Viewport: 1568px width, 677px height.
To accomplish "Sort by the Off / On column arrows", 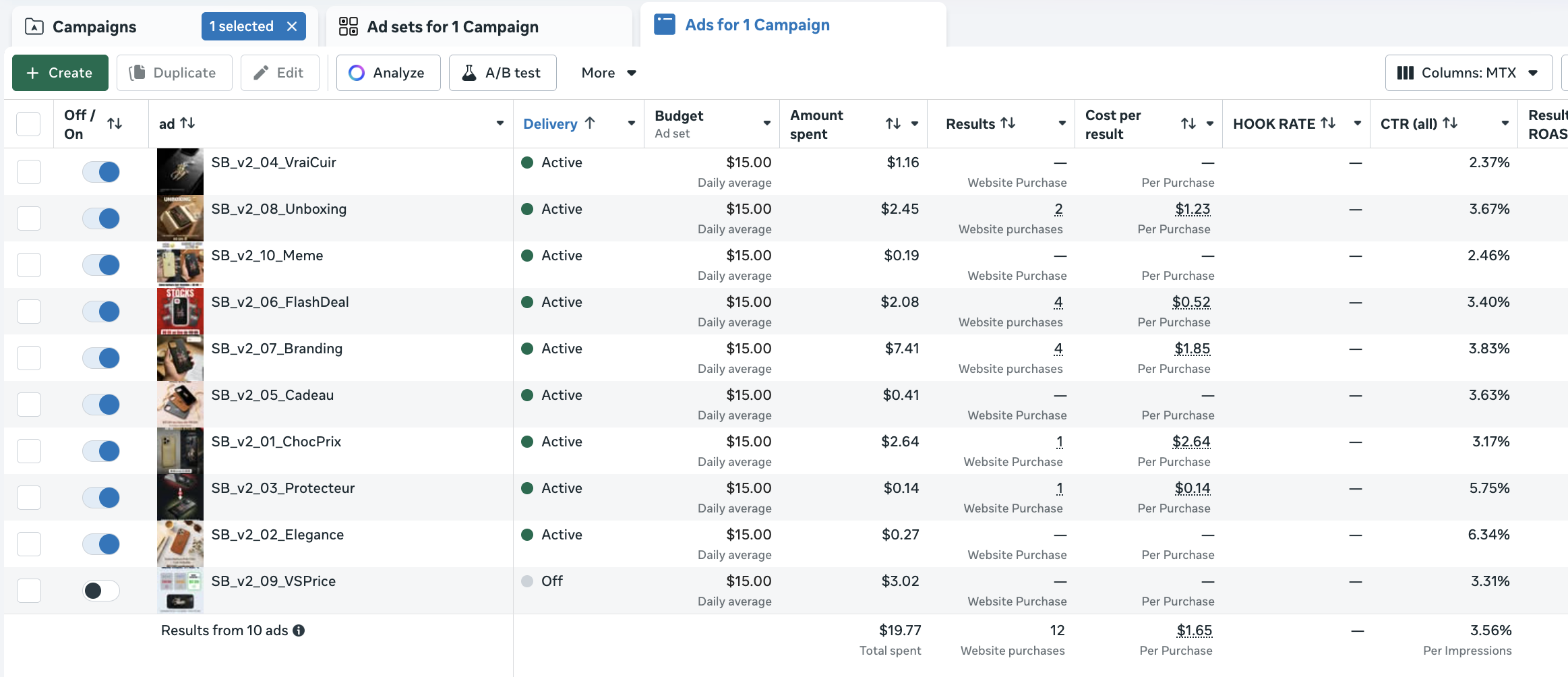I will tap(115, 123).
